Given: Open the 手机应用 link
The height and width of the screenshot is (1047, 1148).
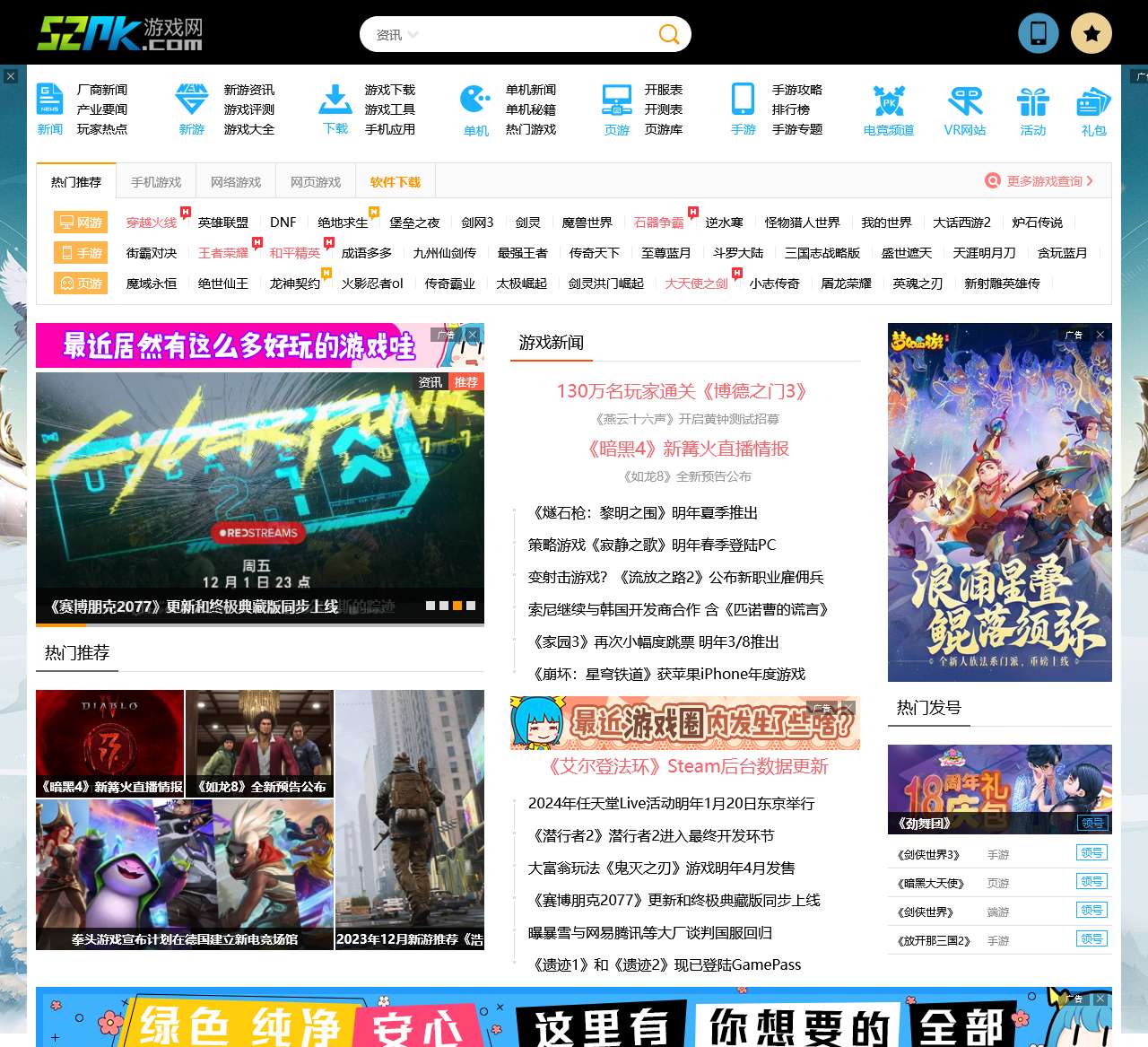Looking at the screenshot, I should point(390,129).
